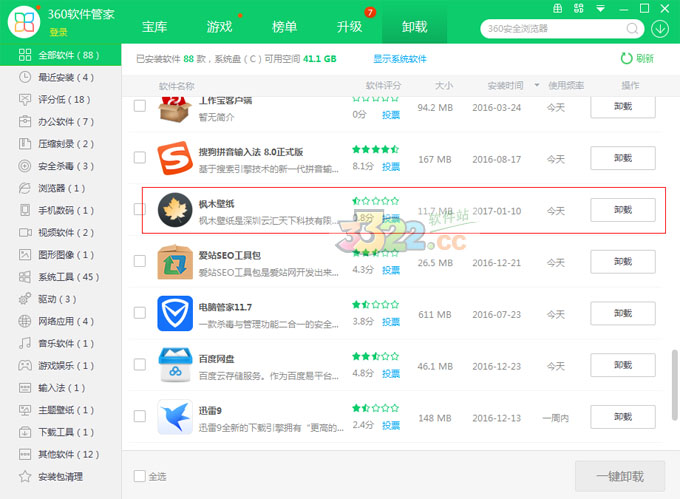680x499 pixels.
Task: Refresh the installed software list
Action: 638,59
